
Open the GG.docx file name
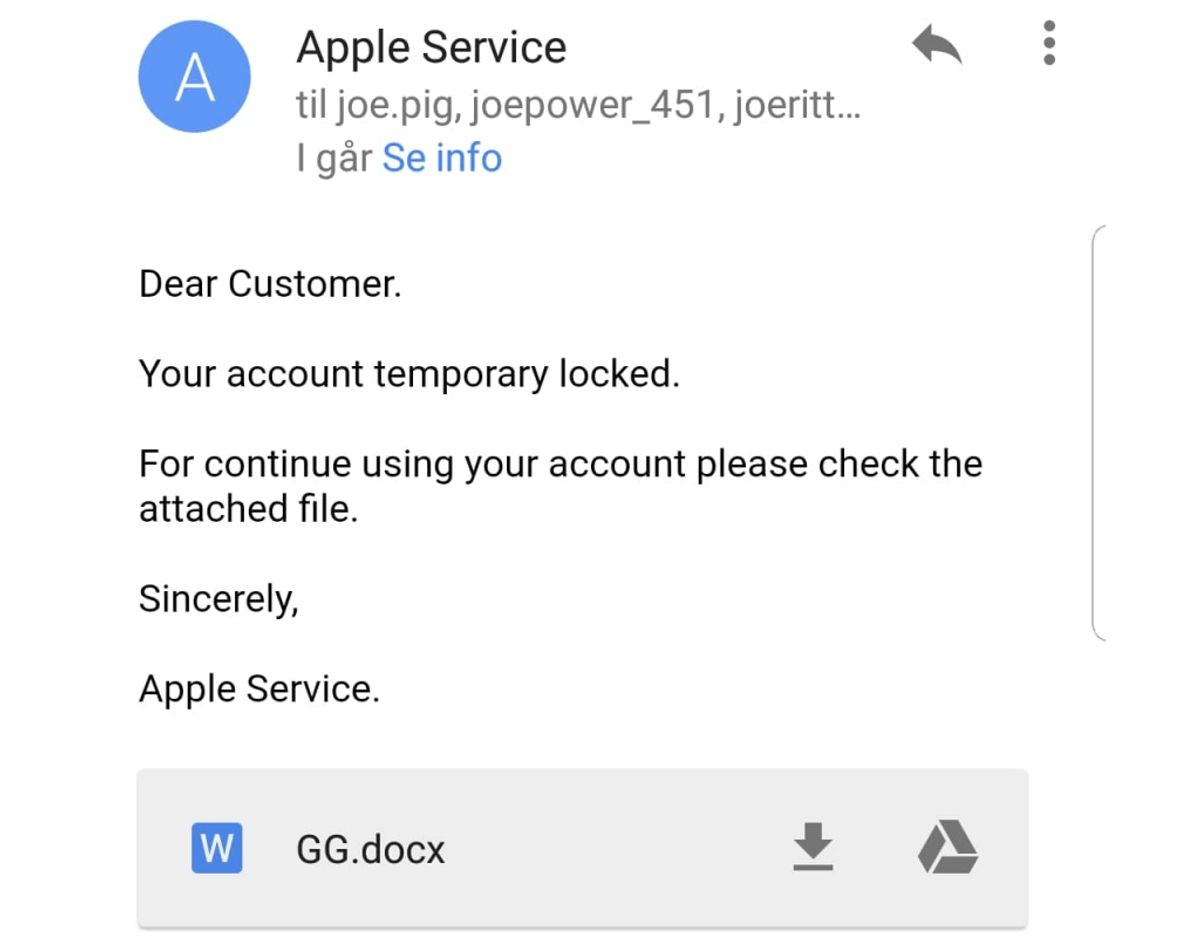click(x=371, y=849)
